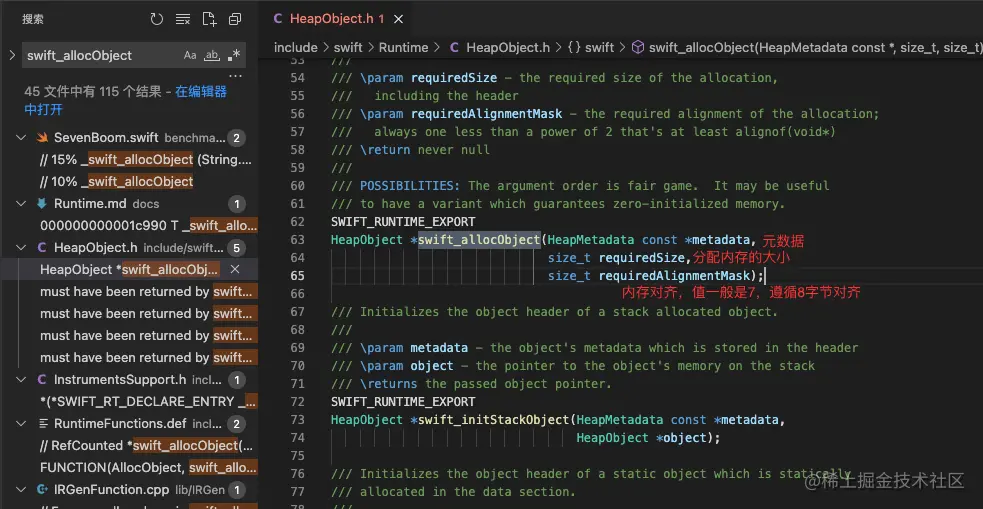Select the // RefCounted *swift_allocObject result
This screenshot has width=983, height=509.
point(146,446)
